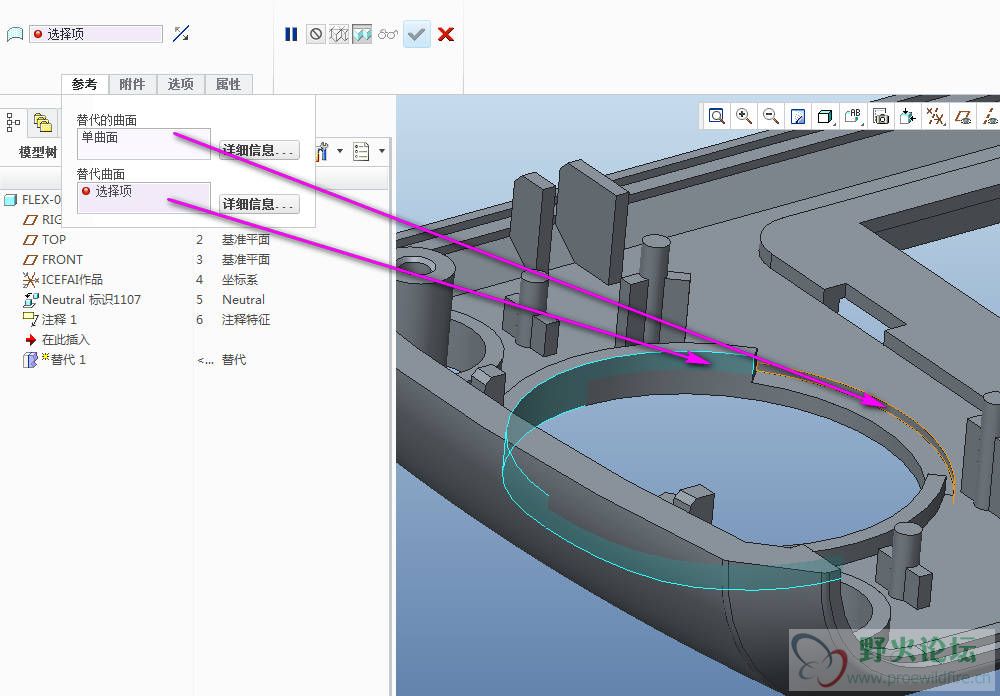Cancel the feature with the red X

point(446,34)
